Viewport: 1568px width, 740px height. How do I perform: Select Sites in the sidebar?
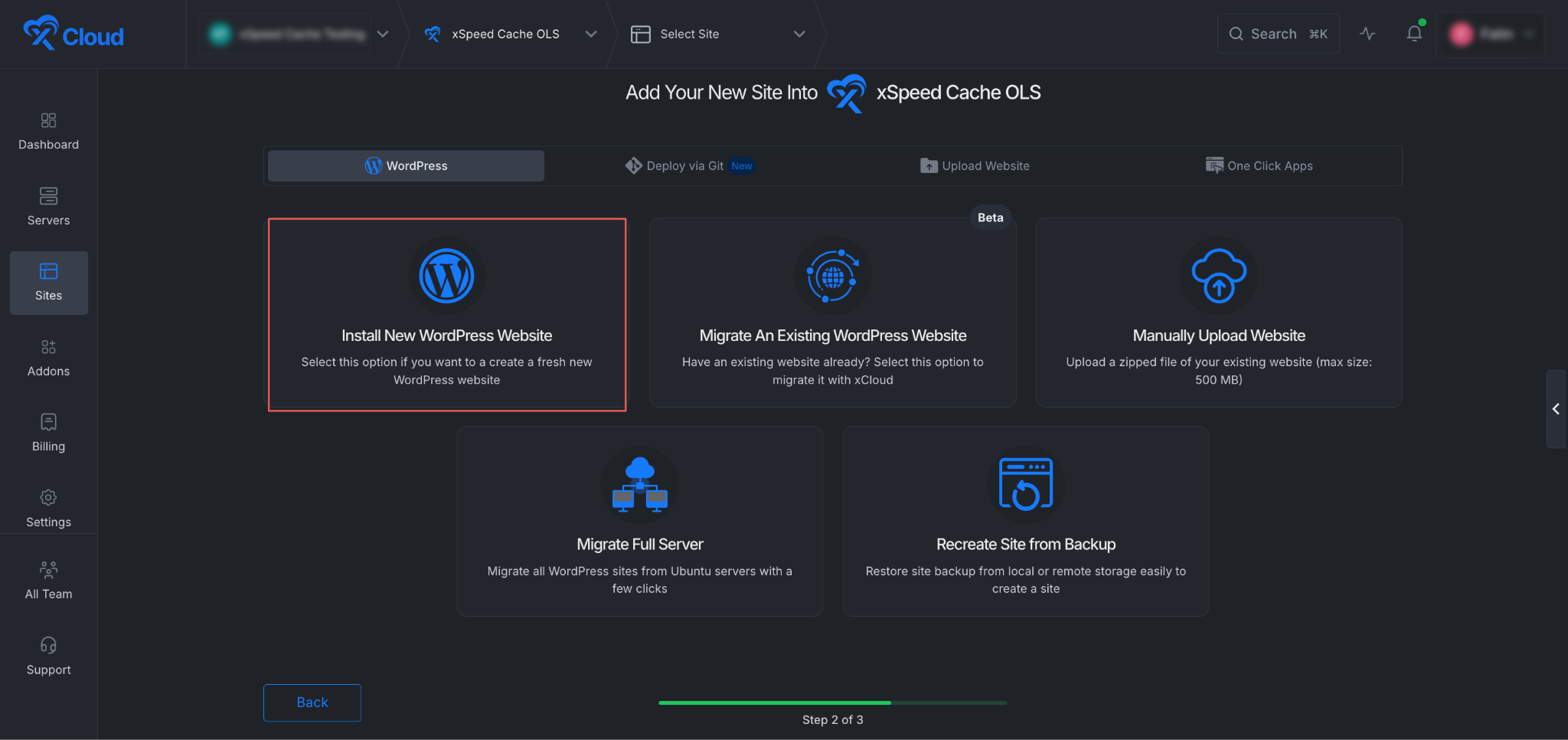point(48,283)
